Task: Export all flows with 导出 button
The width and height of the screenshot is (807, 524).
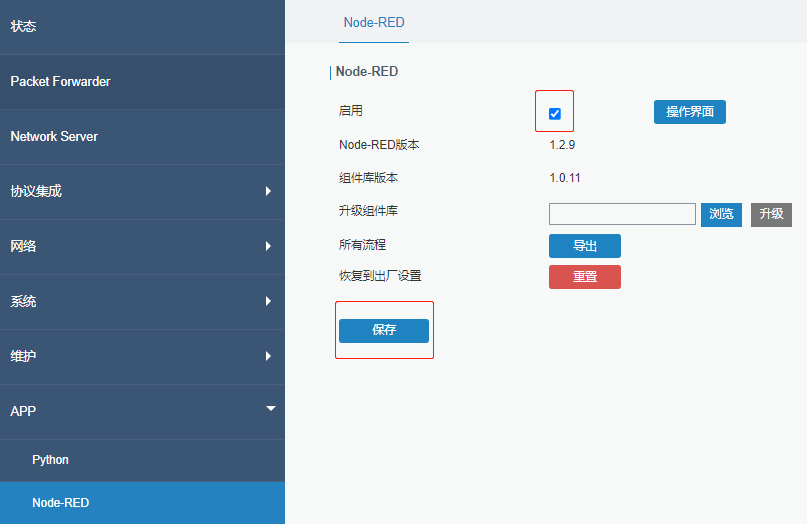Action: click(x=585, y=246)
